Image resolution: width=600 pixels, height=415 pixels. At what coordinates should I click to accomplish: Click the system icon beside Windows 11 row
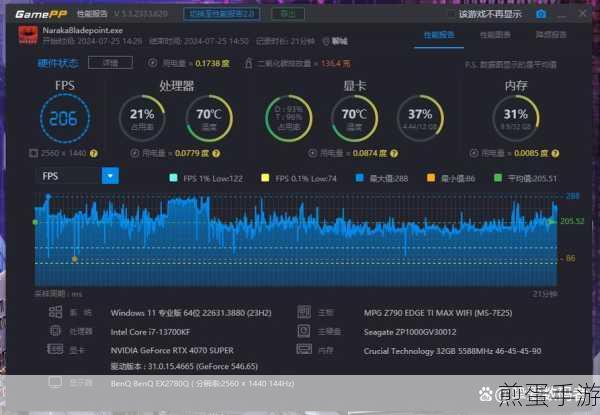point(55,312)
